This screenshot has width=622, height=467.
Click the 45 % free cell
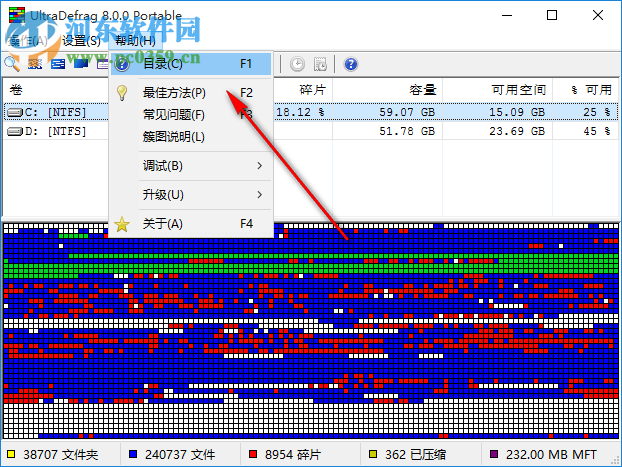597,131
